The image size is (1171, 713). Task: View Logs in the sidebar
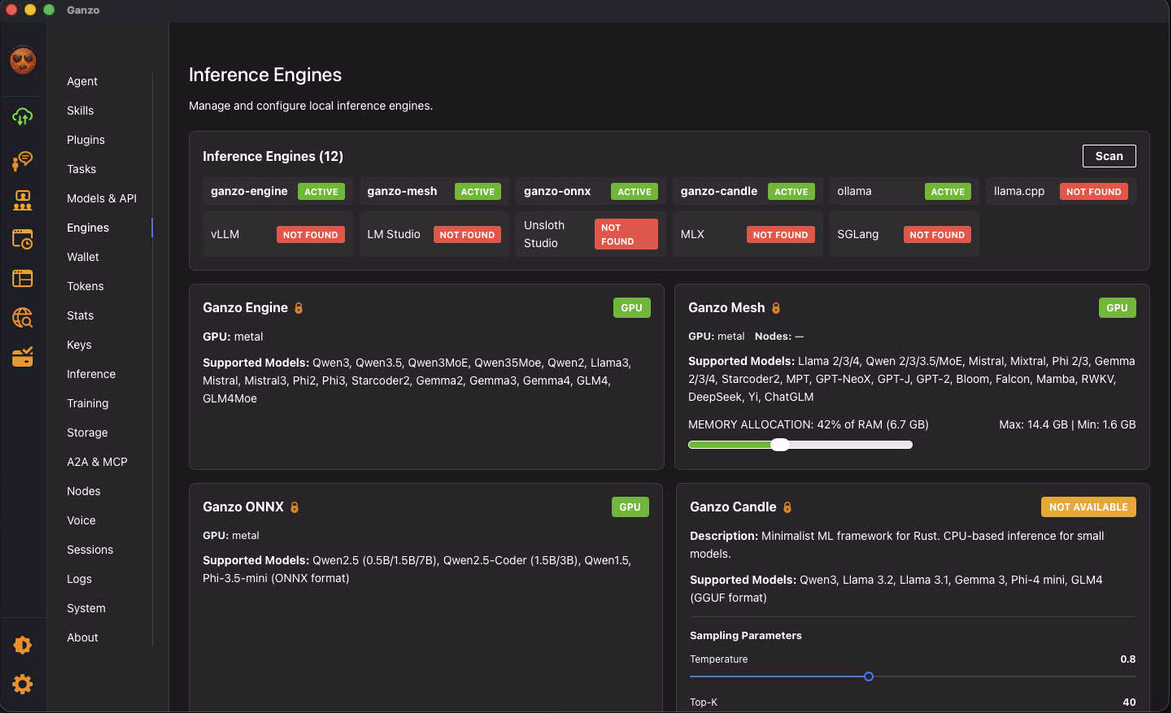point(79,579)
